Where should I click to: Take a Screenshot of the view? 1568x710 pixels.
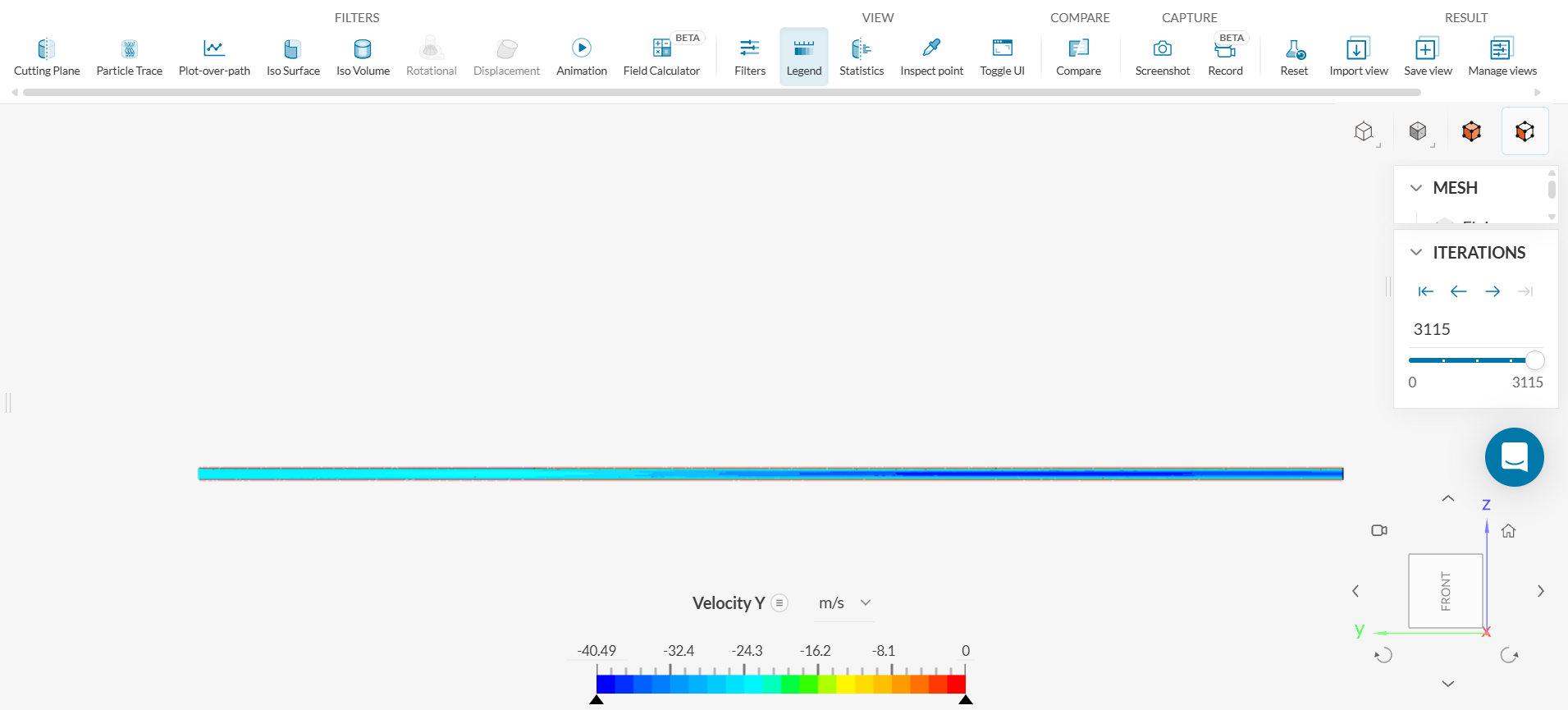tap(1163, 57)
